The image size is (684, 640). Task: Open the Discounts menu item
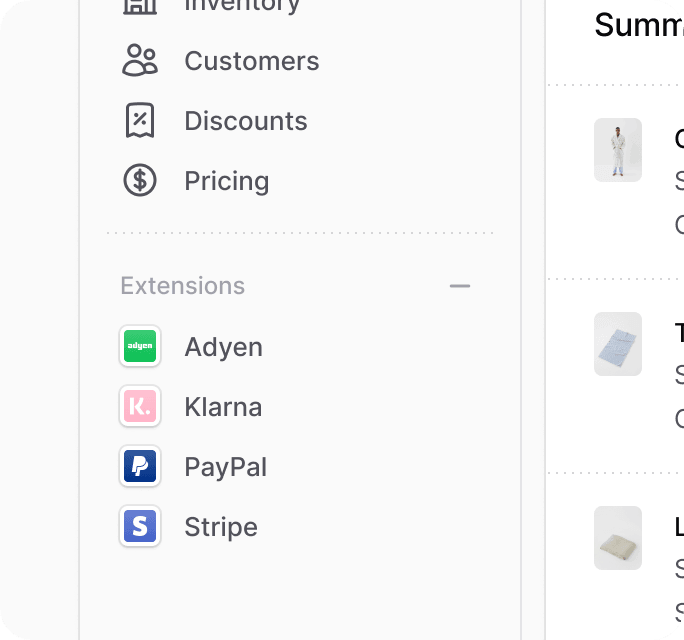[246, 121]
